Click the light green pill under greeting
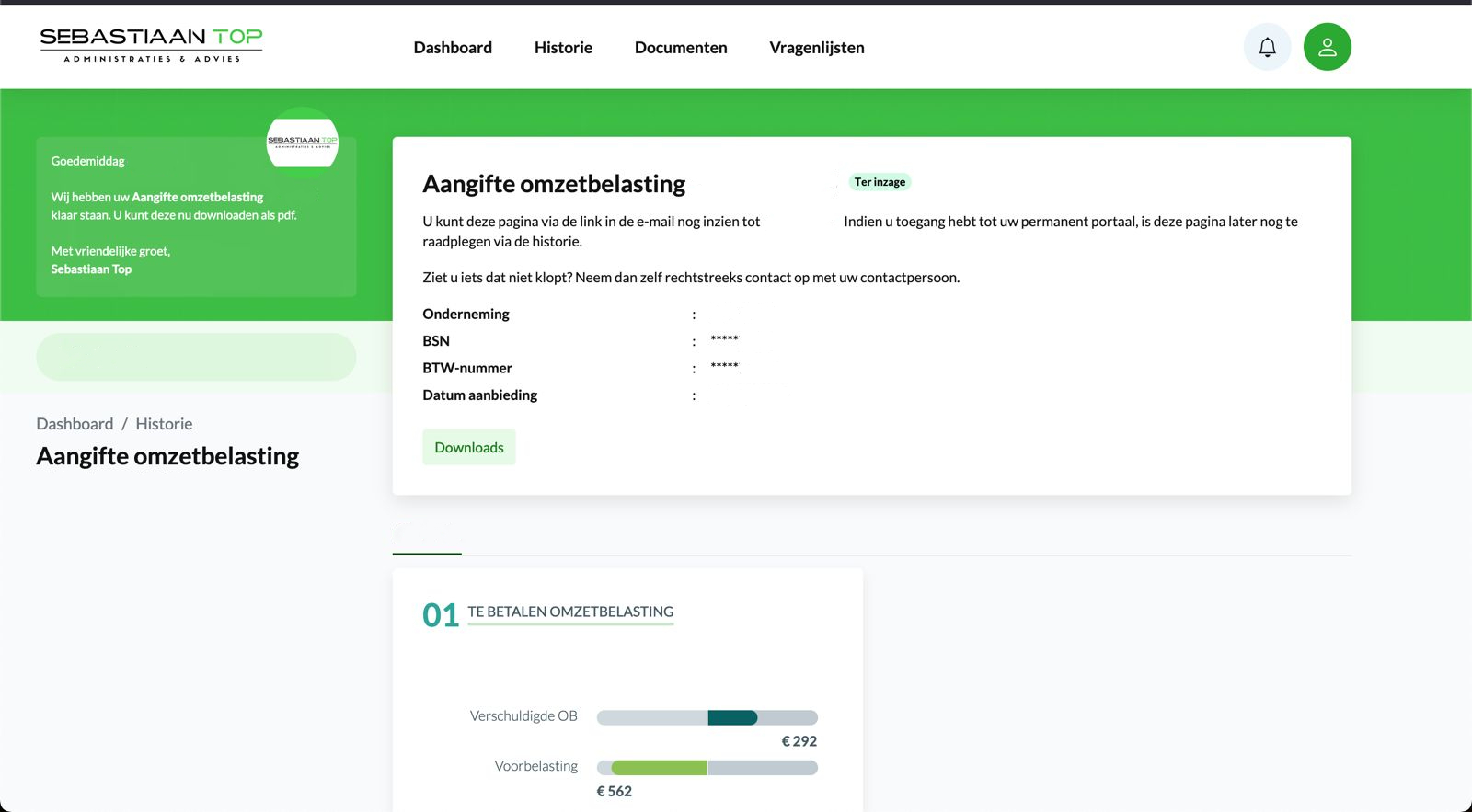Viewport: 1472px width, 812px height. click(x=196, y=357)
